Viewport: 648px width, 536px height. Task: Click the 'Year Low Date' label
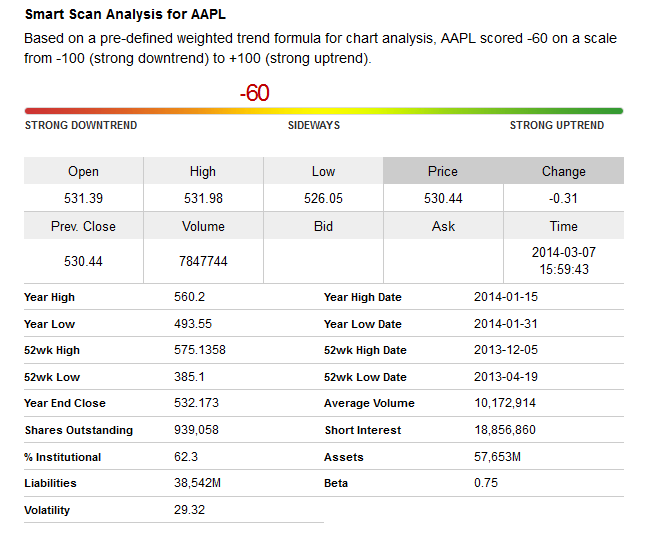click(x=363, y=324)
